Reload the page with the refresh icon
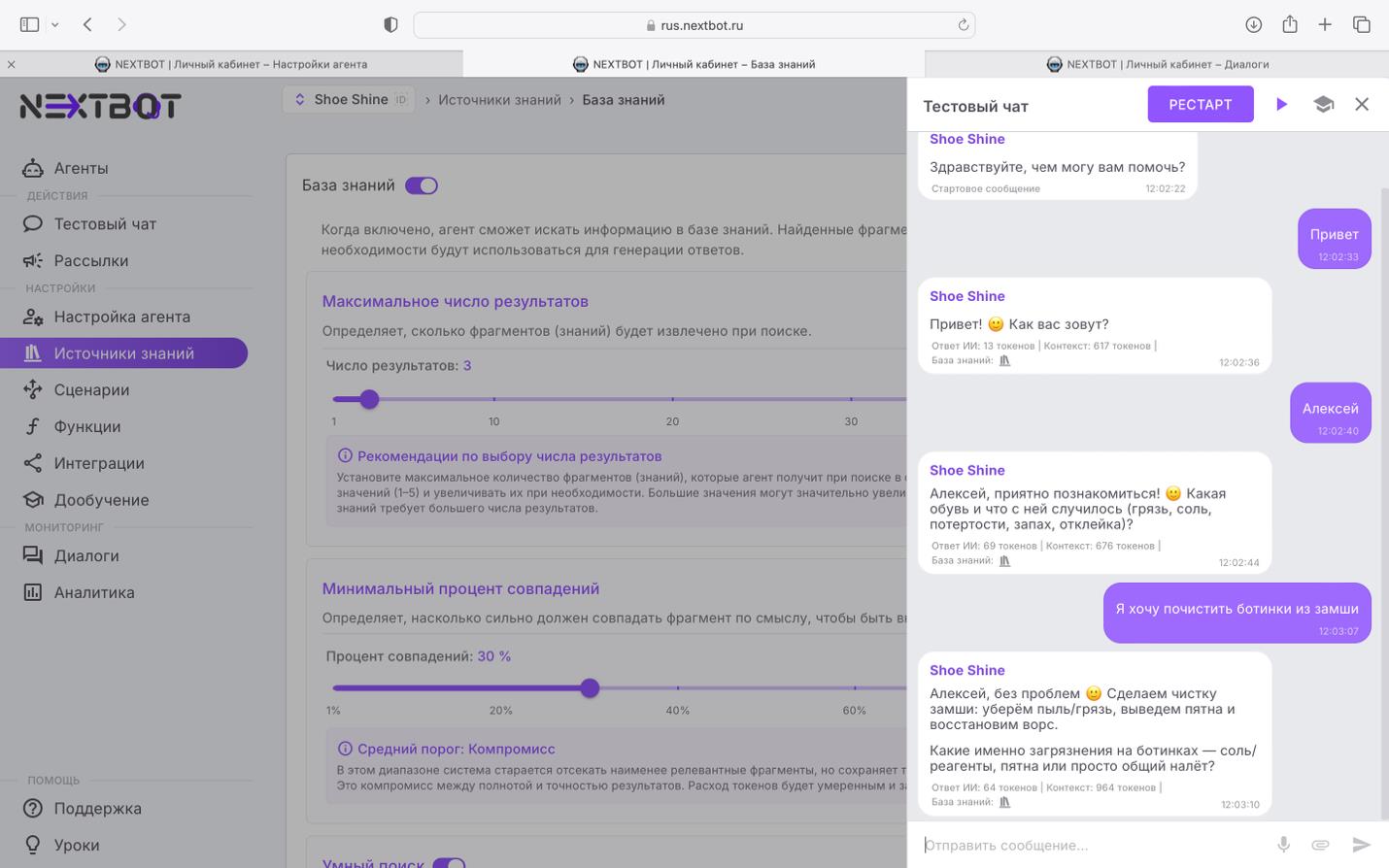Screen dimensions: 1389x868 [x=963, y=25]
